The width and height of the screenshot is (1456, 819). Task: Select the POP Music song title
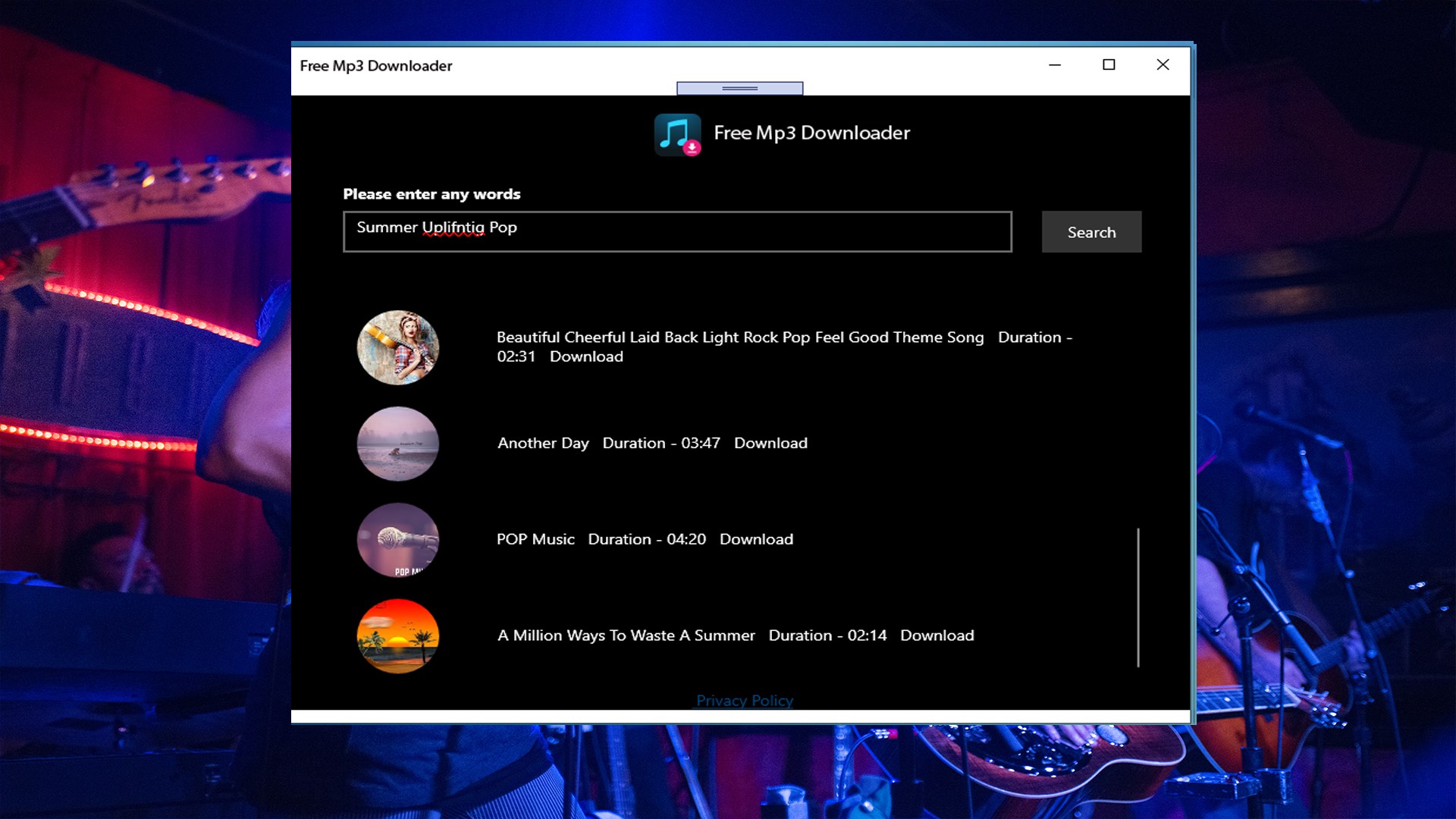coord(535,540)
